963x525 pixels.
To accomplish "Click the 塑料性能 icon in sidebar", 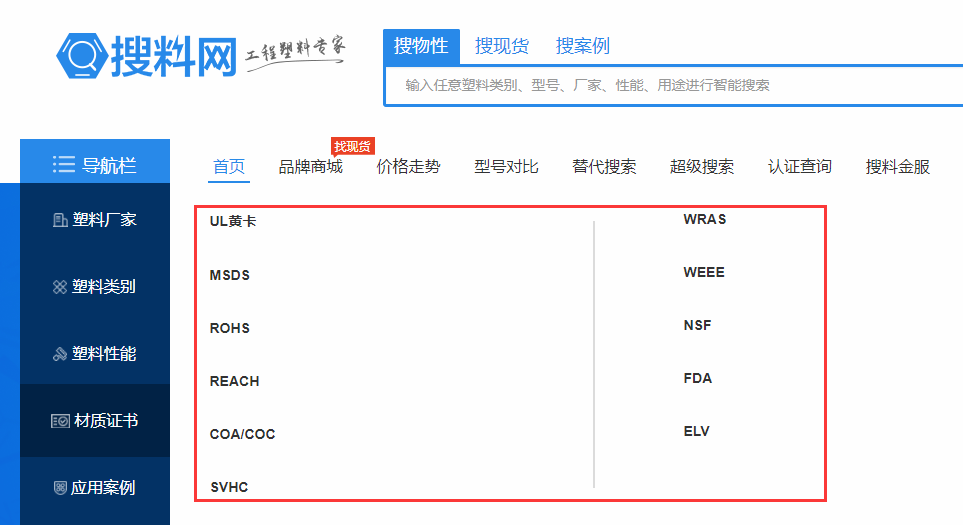I will click(x=59, y=354).
